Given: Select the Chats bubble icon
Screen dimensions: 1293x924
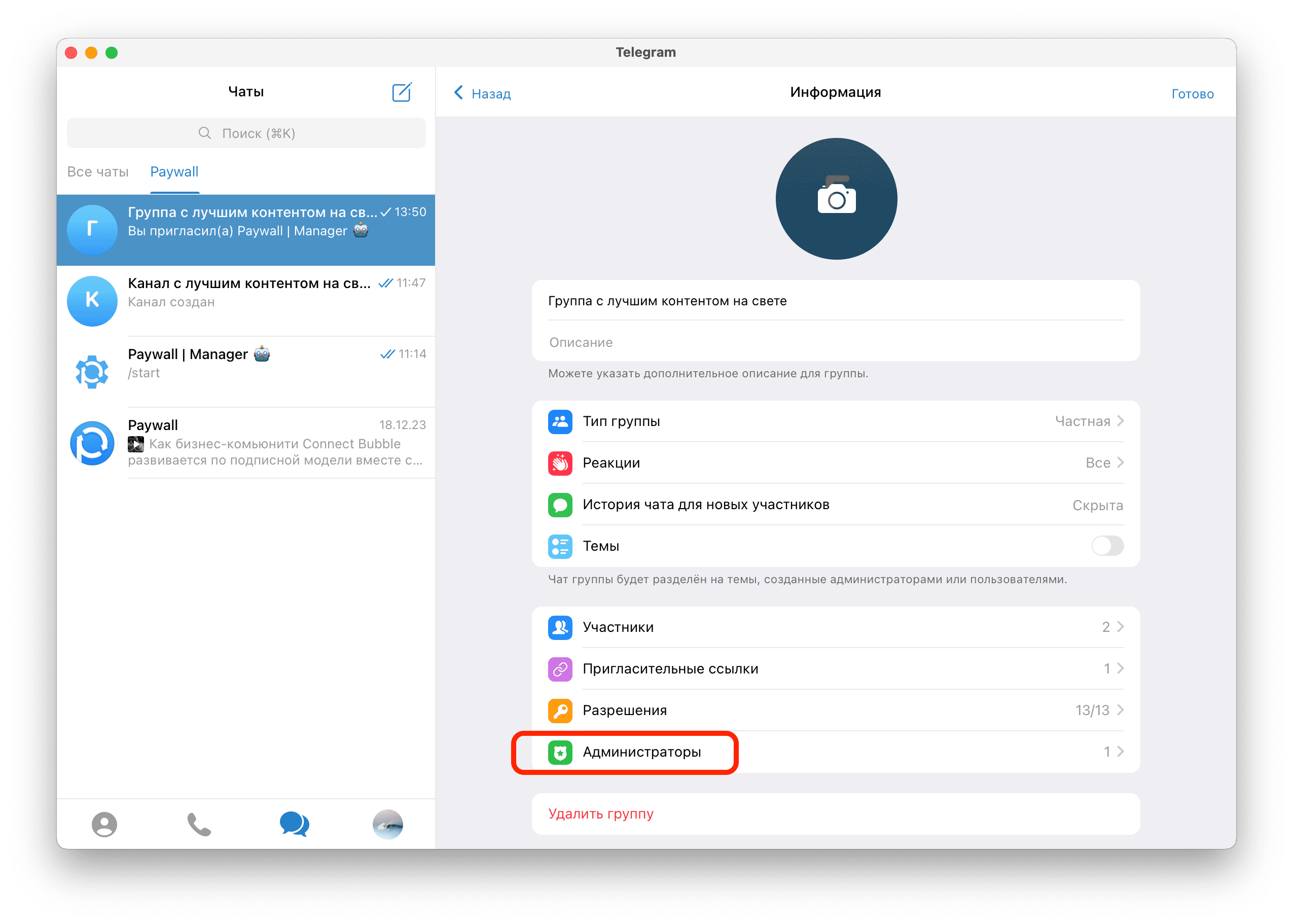Looking at the screenshot, I should (x=294, y=824).
